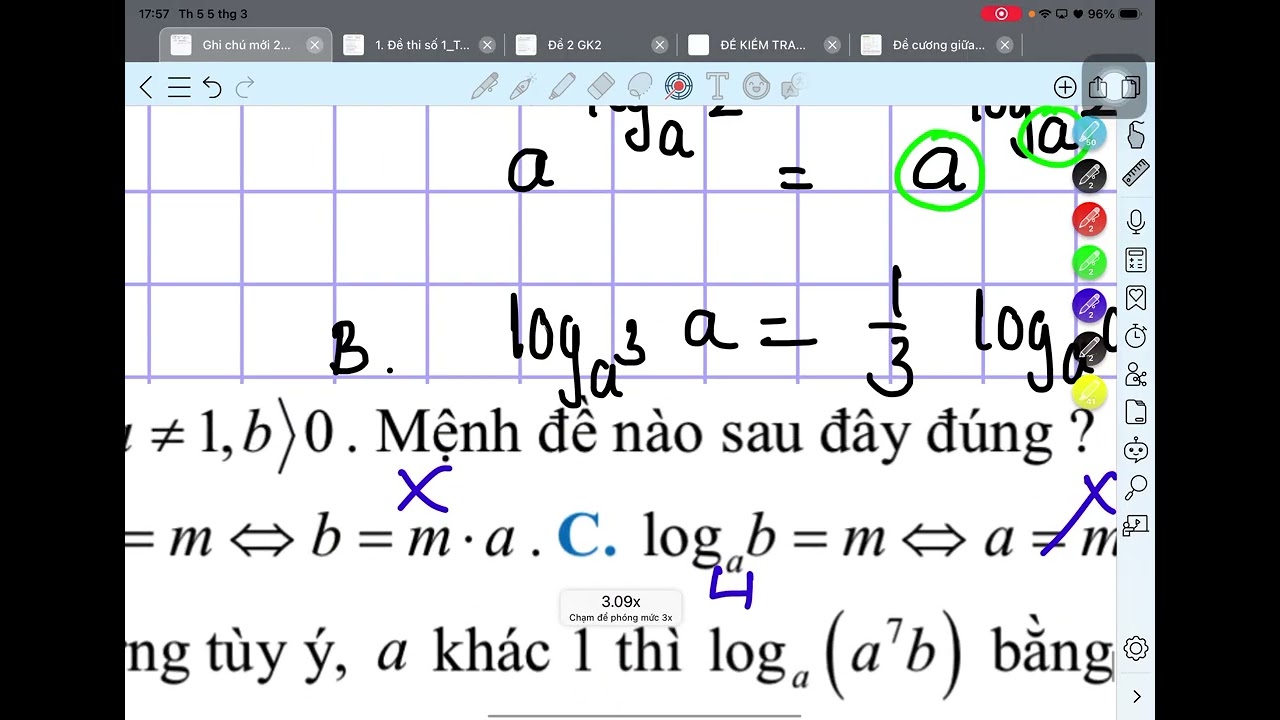
Task: Start presentation mode icon
Action: (1136, 525)
